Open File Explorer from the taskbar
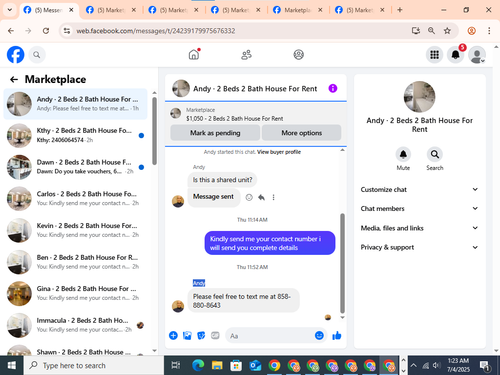Screen dimensions: 500x375 coord(217,366)
